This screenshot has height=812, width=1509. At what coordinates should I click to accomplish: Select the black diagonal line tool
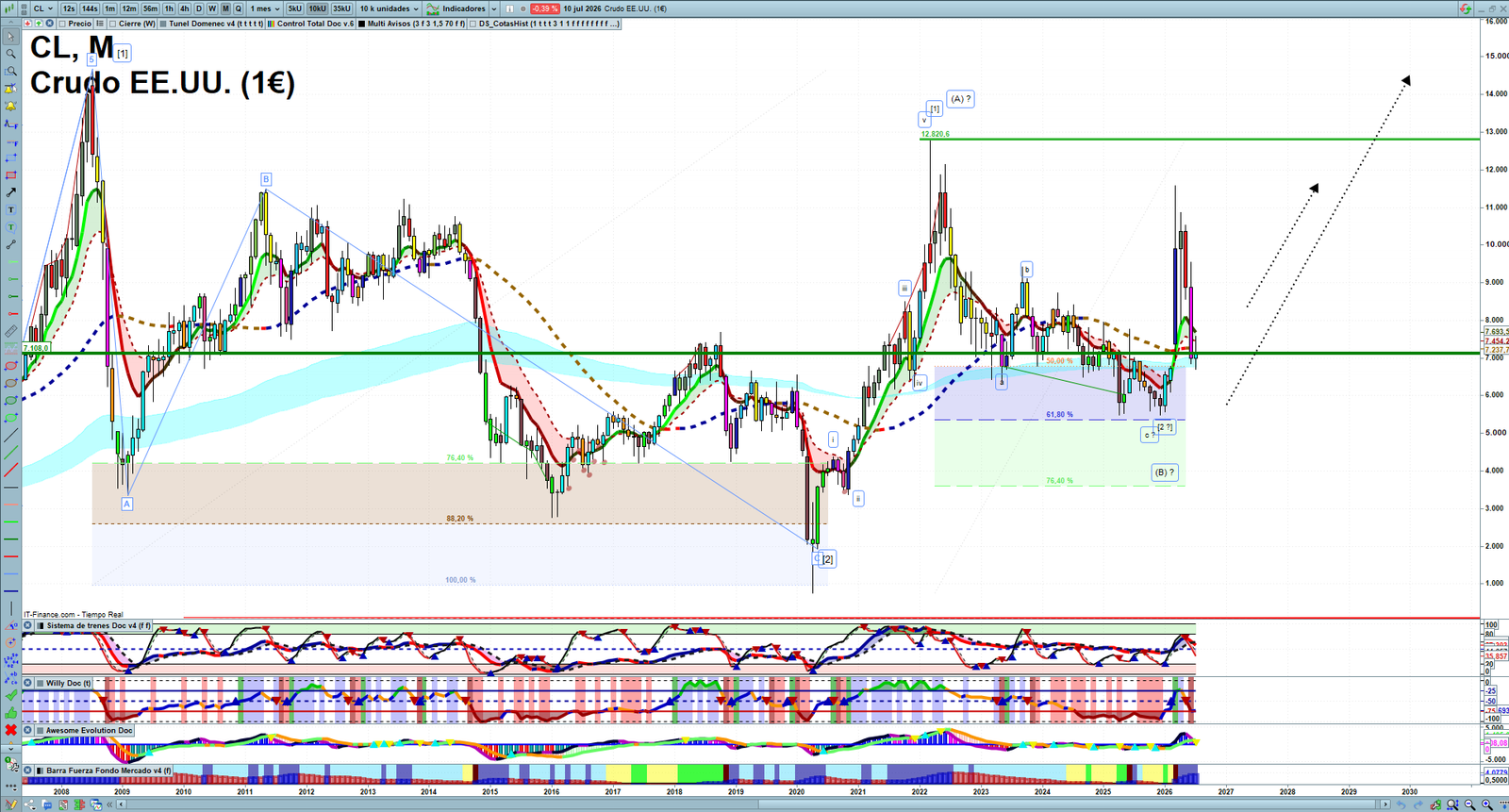10,436
